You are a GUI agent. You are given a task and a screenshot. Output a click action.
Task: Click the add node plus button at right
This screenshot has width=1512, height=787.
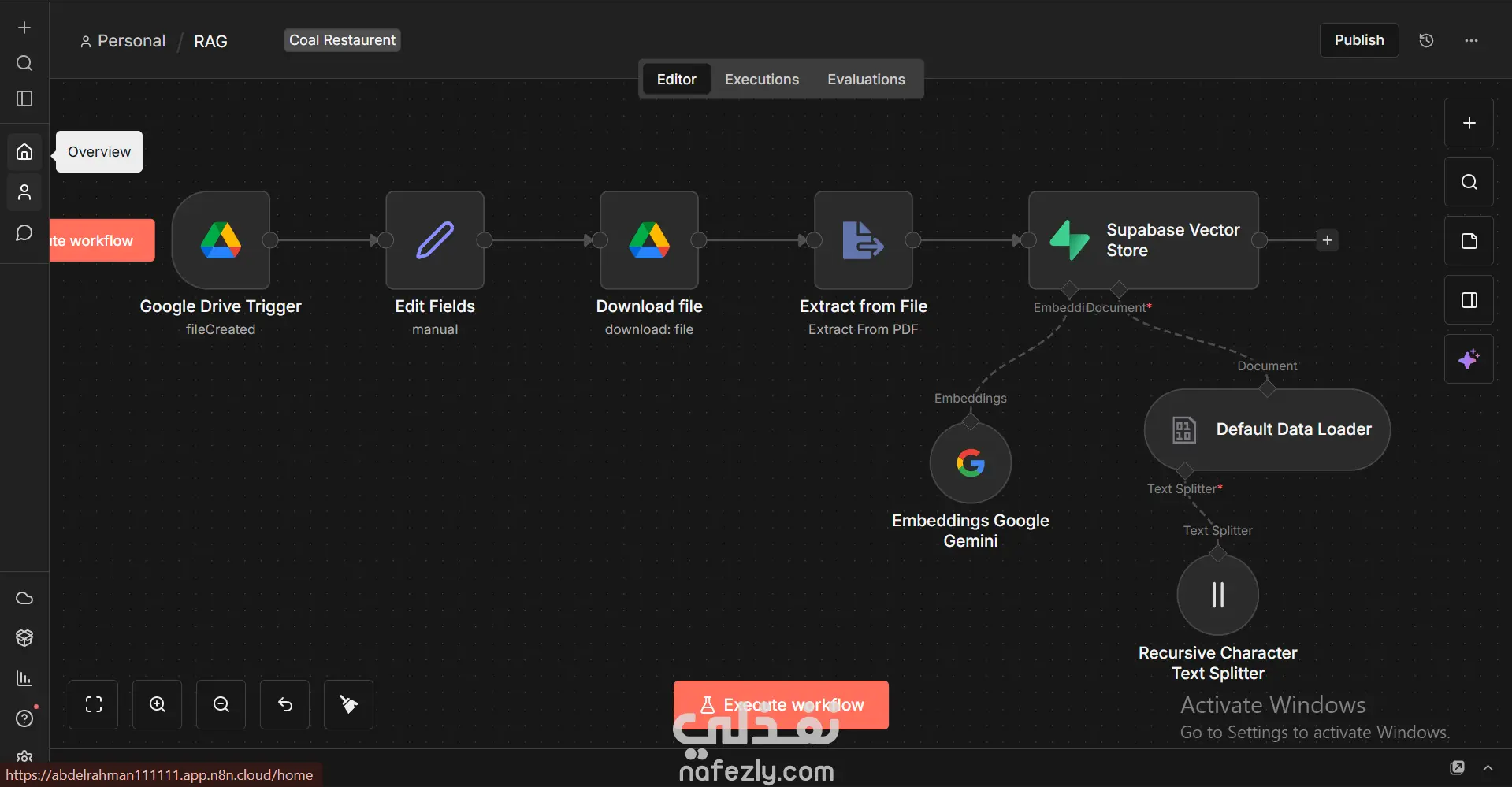[1469, 123]
